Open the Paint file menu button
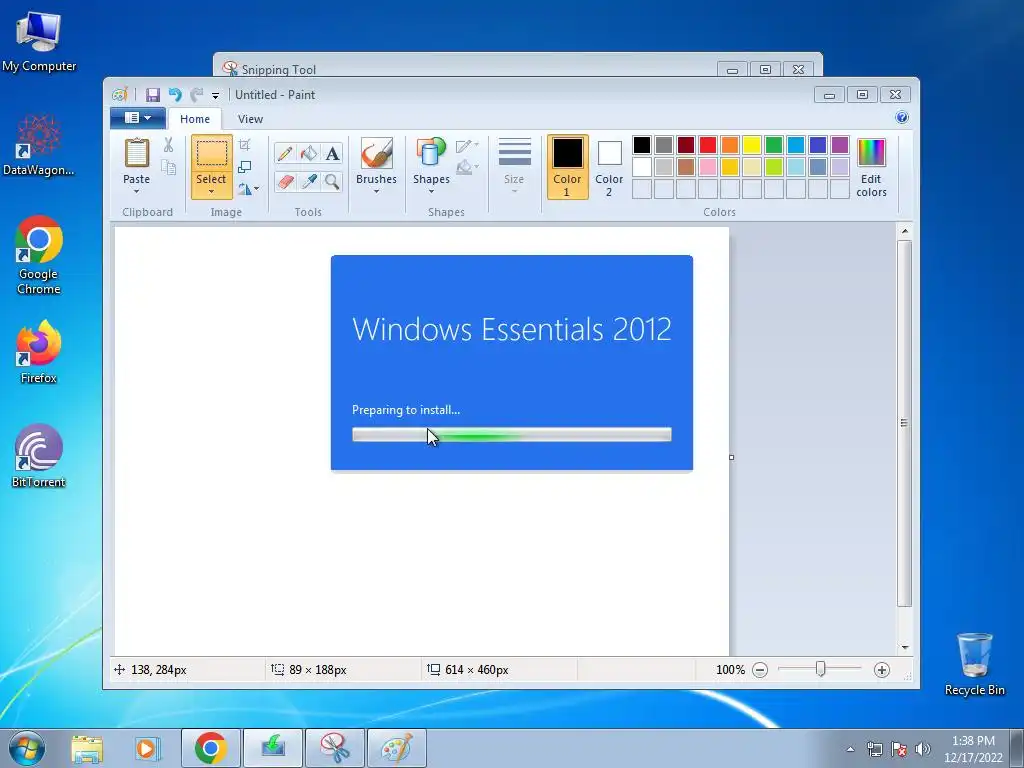Image resolution: width=1024 pixels, height=768 pixels. pyautogui.click(x=138, y=118)
